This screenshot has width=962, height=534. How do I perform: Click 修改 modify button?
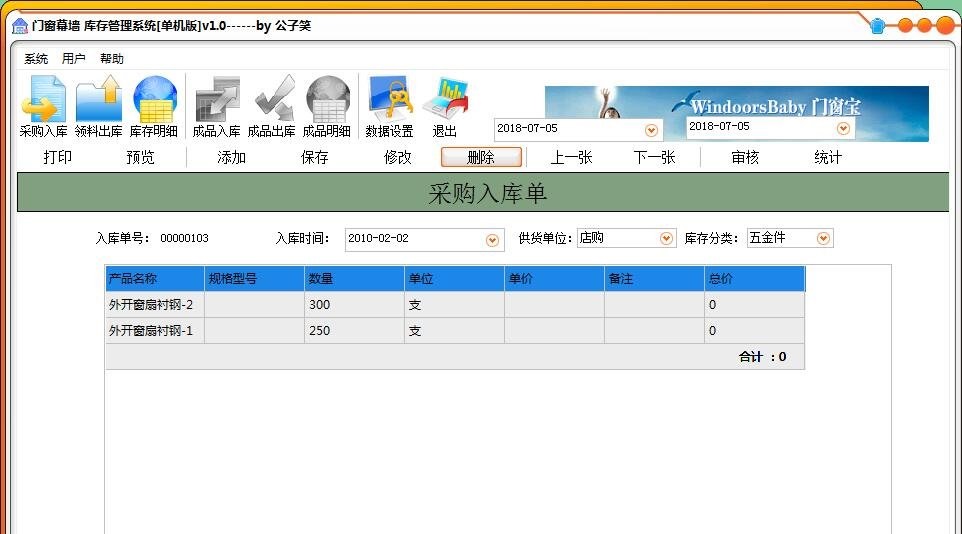point(398,157)
